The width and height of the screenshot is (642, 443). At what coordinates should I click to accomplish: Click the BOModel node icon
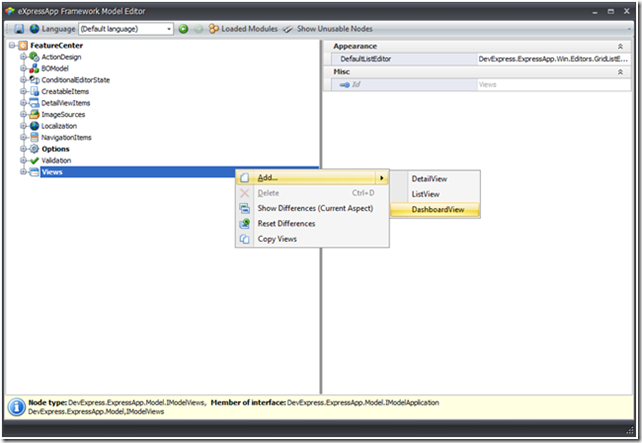tap(34, 68)
